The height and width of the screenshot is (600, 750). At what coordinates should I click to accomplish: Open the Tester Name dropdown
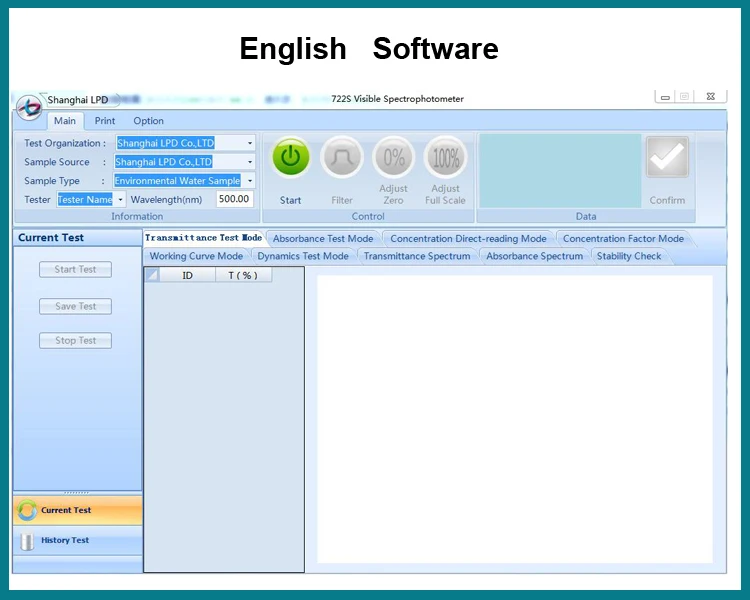[121, 200]
